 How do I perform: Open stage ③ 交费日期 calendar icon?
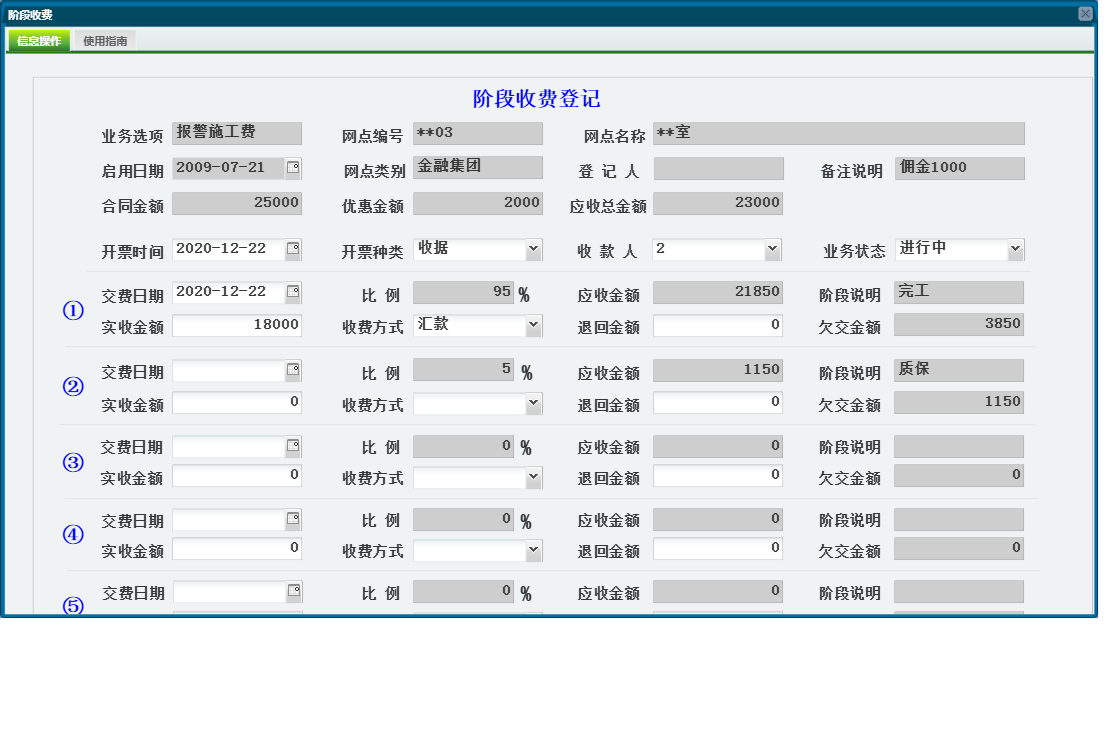[x=295, y=446]
